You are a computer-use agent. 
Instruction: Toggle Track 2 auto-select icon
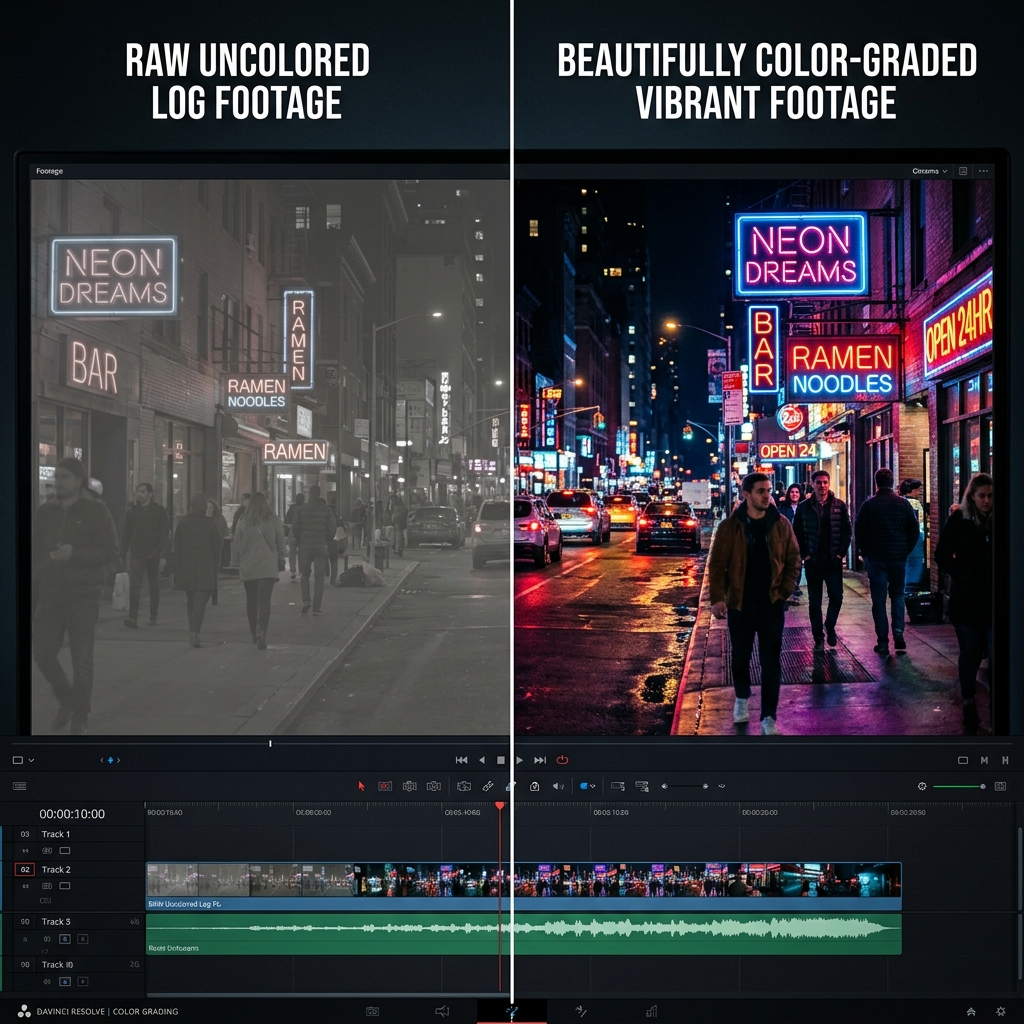[x=47, y=886]
